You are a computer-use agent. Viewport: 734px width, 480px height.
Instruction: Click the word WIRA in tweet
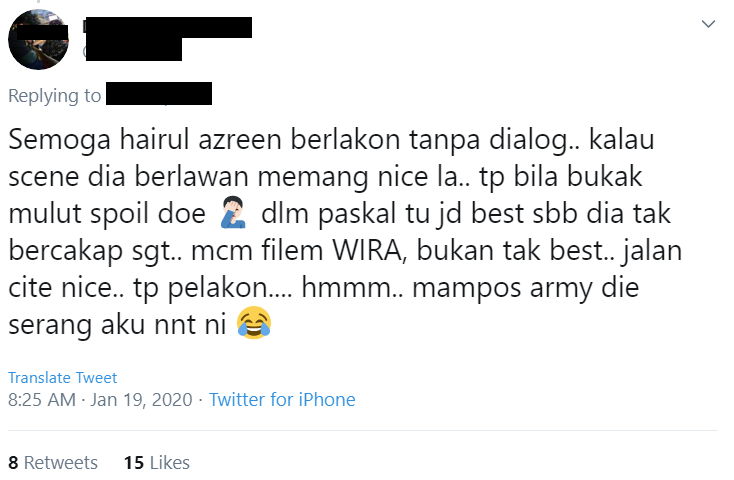point(367,250)
